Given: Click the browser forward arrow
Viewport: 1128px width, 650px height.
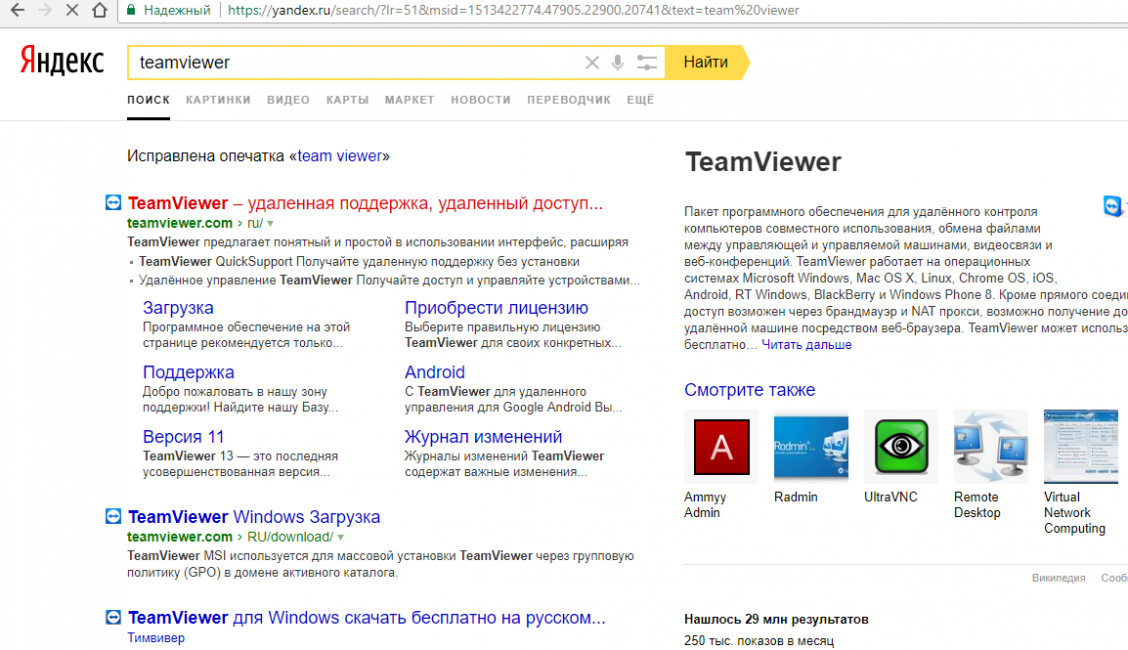Looking at the screenshot, I should [45, 10].
